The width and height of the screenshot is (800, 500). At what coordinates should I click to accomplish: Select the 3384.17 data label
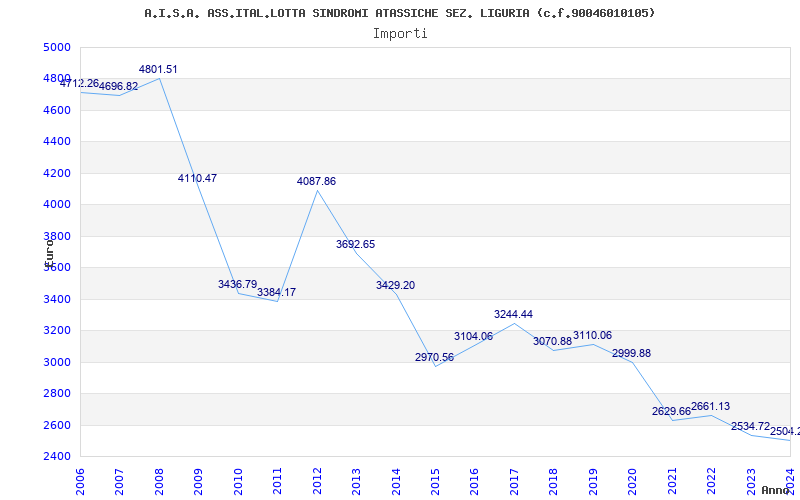coord(277,292)
